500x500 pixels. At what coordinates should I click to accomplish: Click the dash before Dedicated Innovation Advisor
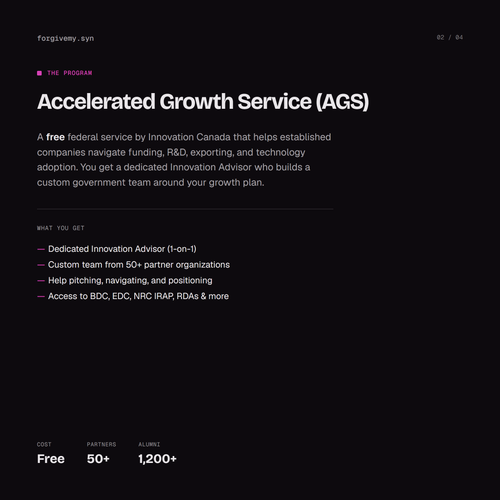point(41,249)
